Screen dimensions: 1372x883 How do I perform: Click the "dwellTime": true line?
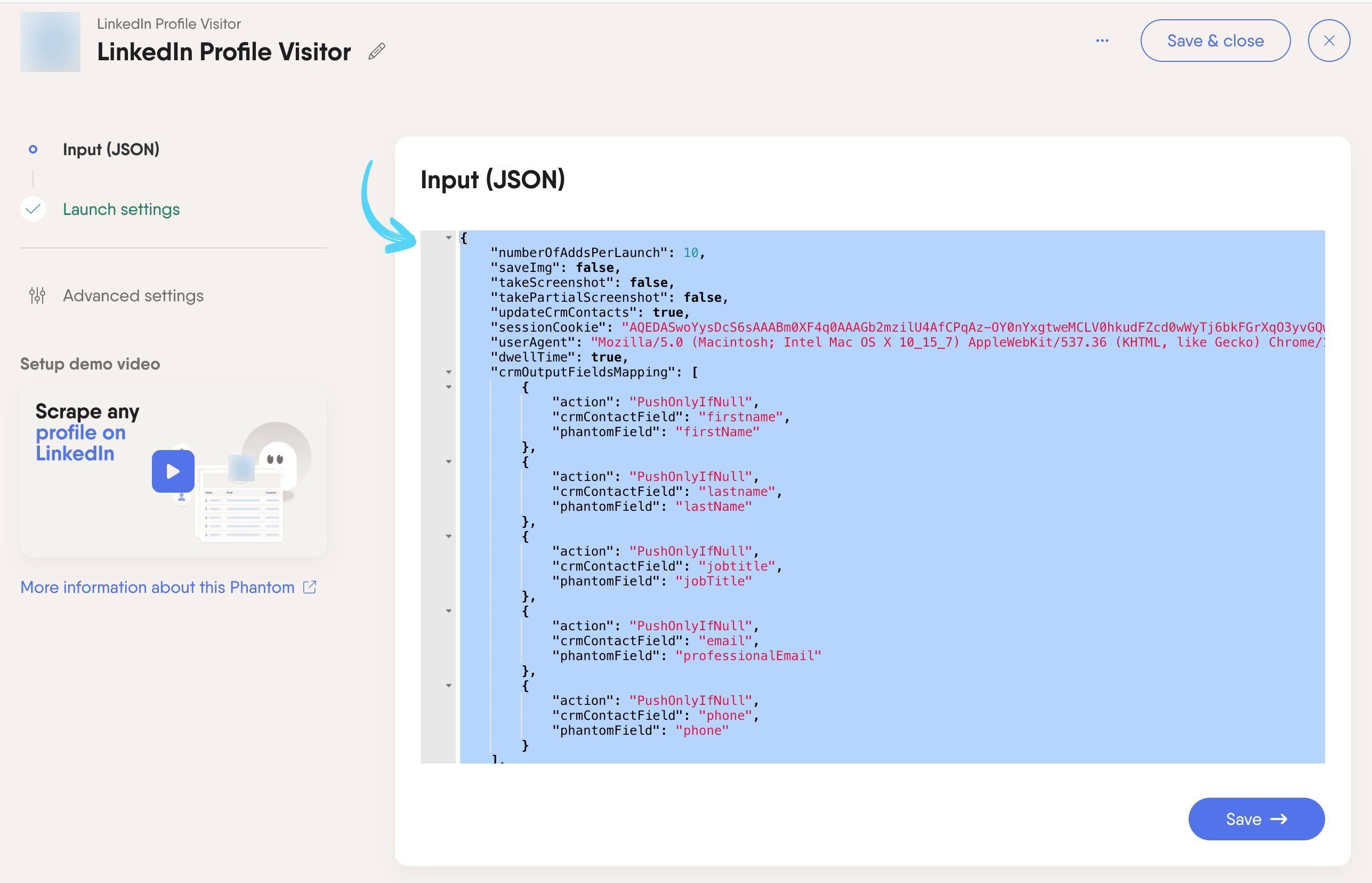(559, 357)
